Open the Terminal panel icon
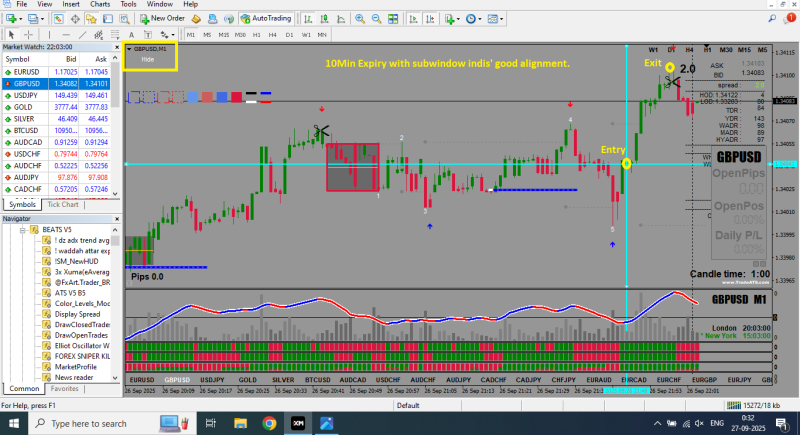The image size is (800, 435). (x=108, y=19)
